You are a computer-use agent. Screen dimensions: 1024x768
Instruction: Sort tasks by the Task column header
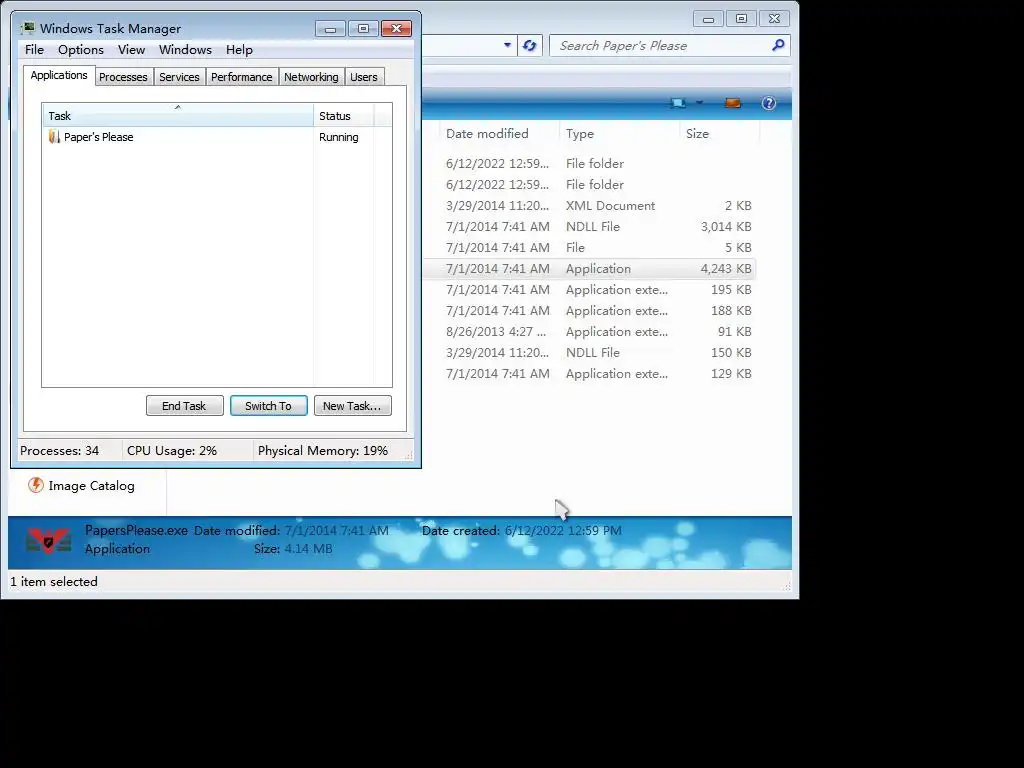pos(178,116)
